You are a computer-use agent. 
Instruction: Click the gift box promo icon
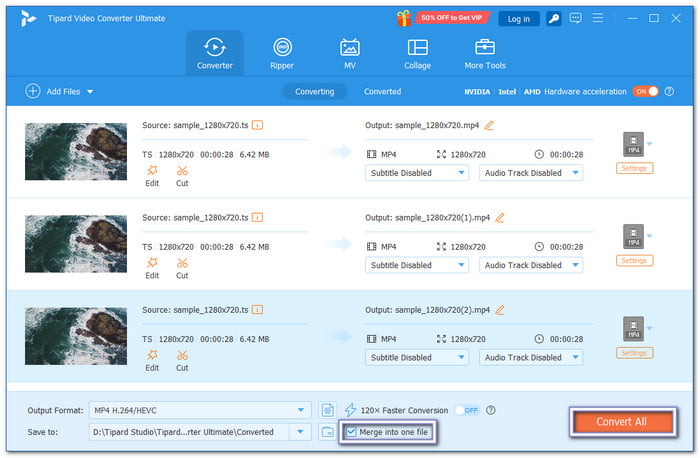[404, 18]
